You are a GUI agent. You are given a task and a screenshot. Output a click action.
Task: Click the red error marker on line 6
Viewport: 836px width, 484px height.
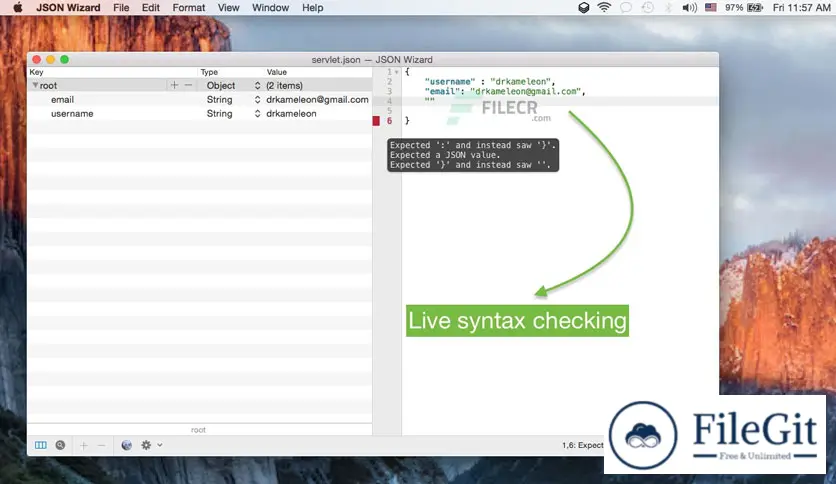pyautogui.click(x=376, y=121)
